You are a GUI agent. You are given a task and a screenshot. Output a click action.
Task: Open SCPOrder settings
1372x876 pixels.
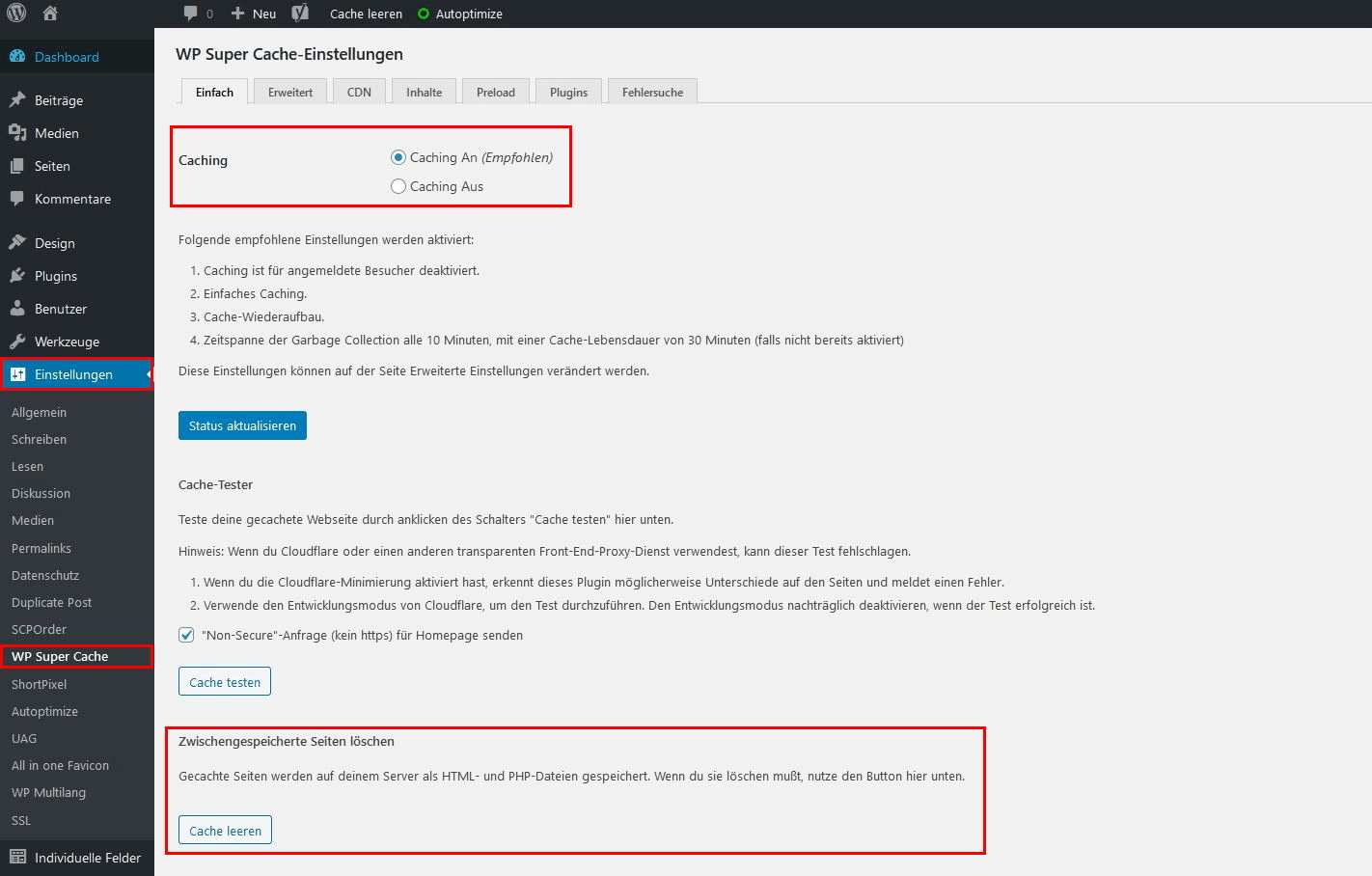[x=39, y=629]
